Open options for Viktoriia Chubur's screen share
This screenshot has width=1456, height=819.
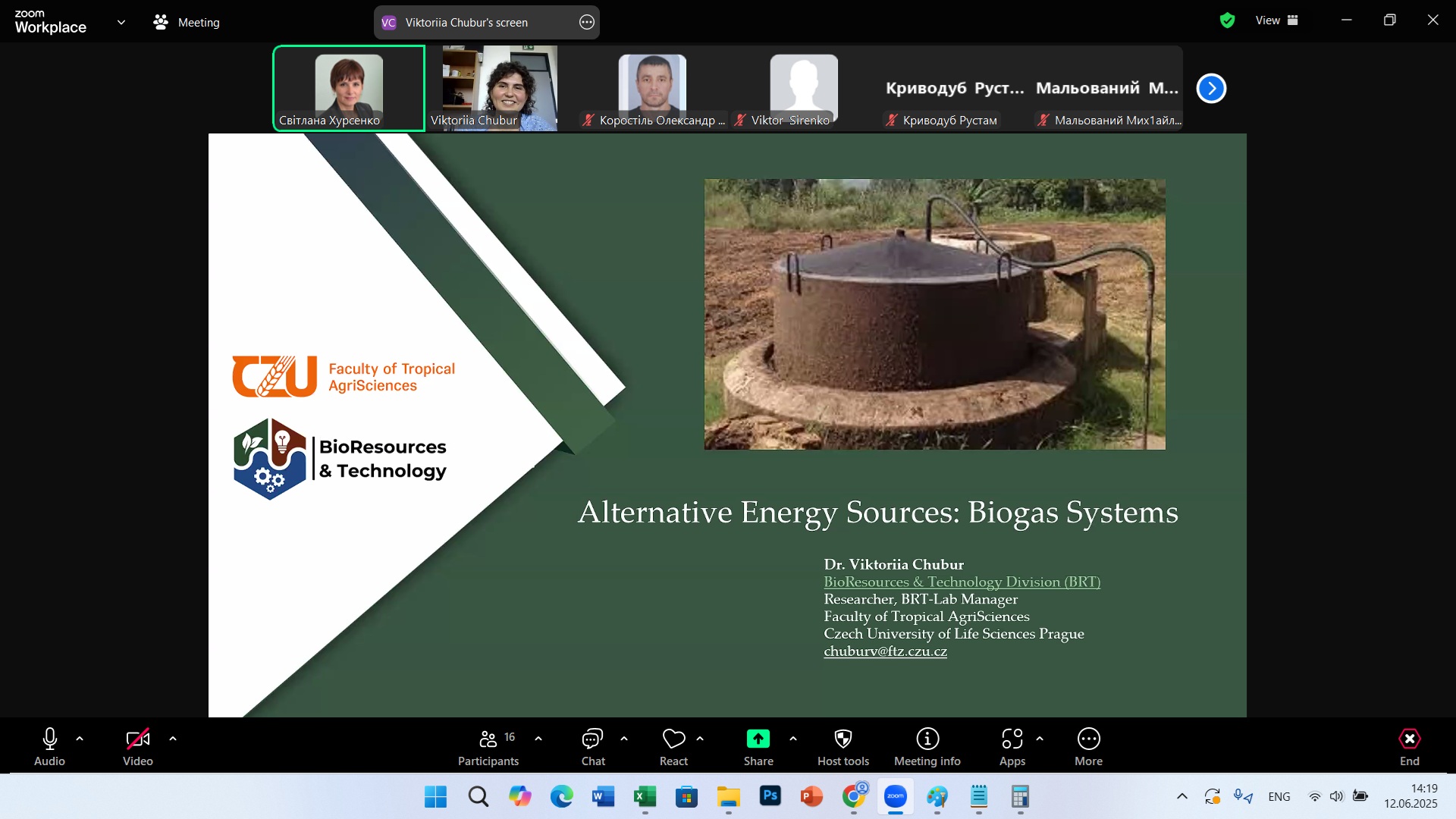(587, 23)
